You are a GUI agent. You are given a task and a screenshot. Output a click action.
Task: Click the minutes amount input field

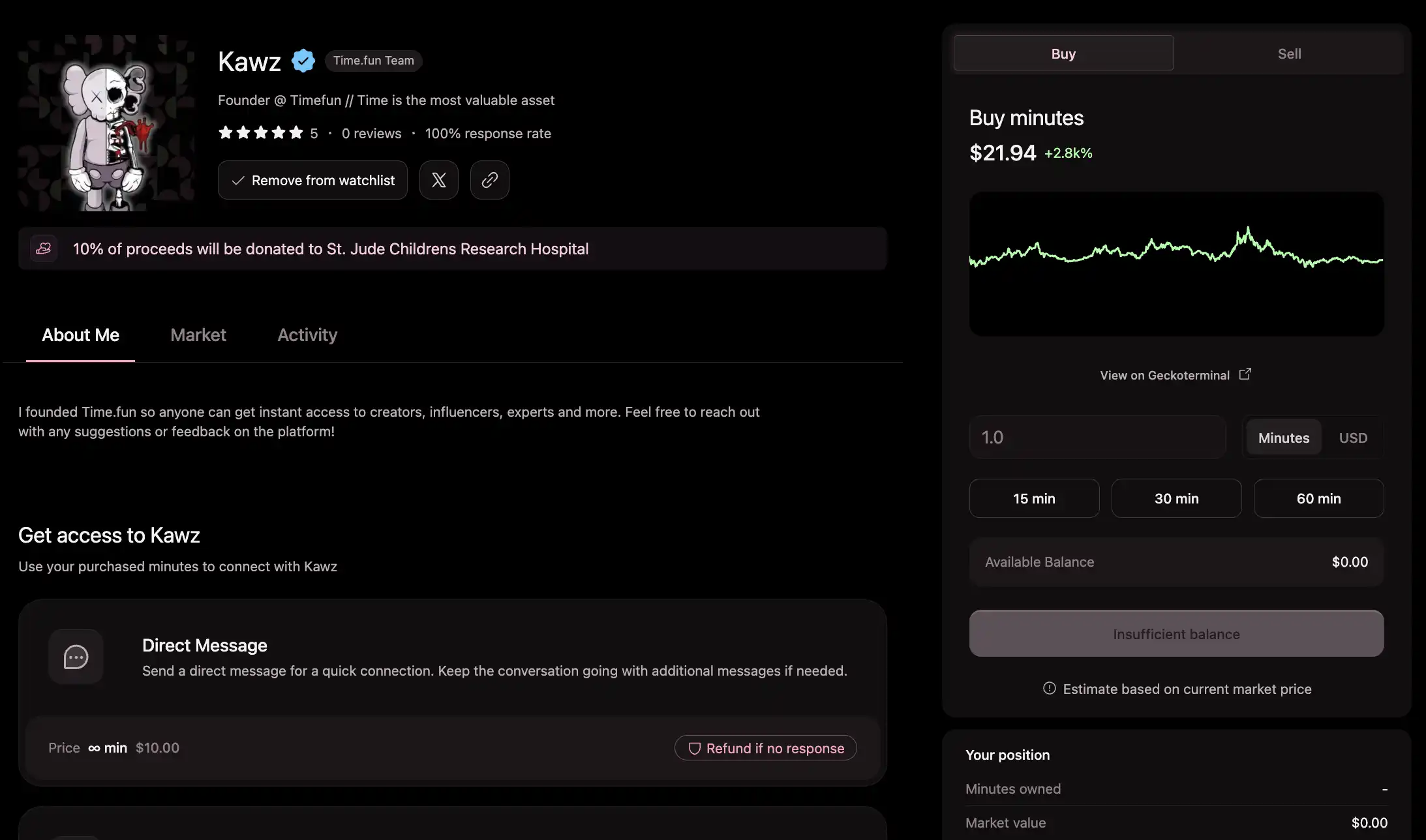click(x=1097, y=438)
